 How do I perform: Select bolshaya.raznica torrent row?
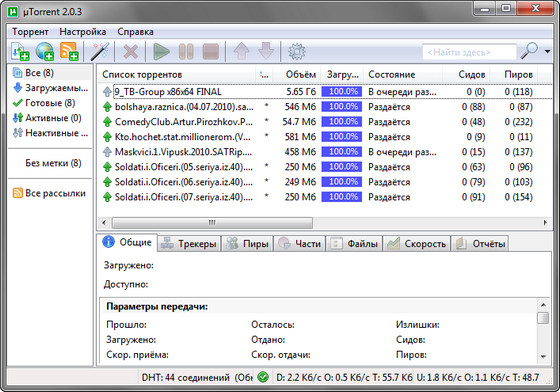(x=325, y=107)
